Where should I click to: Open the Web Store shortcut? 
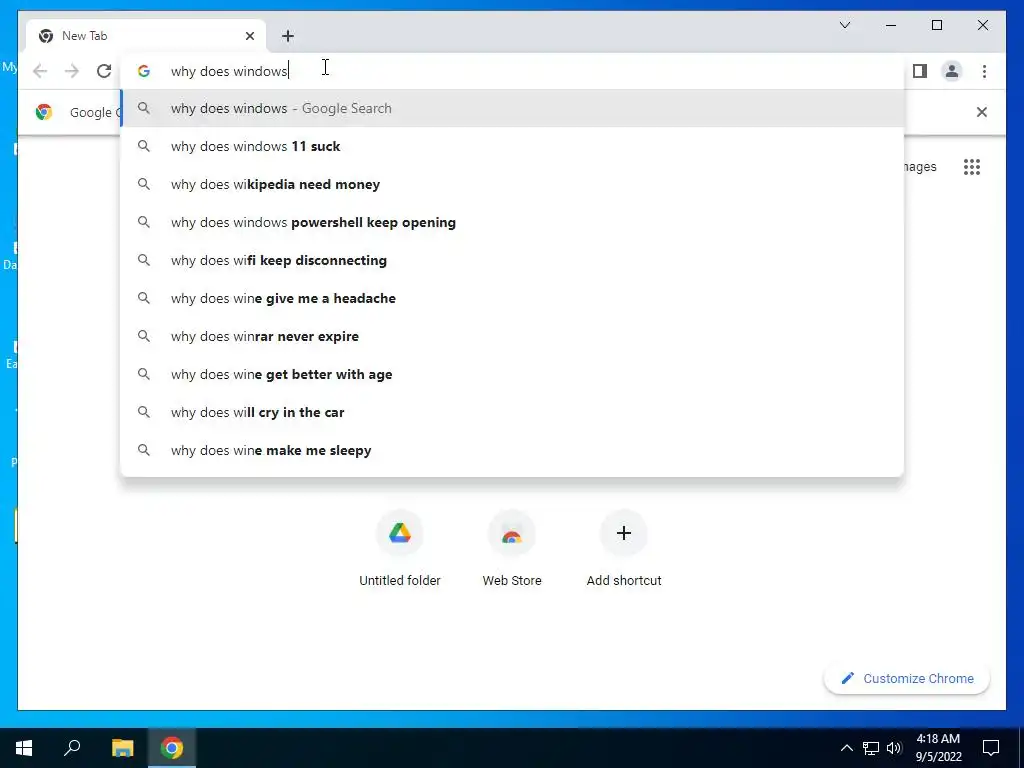[512, 549]
